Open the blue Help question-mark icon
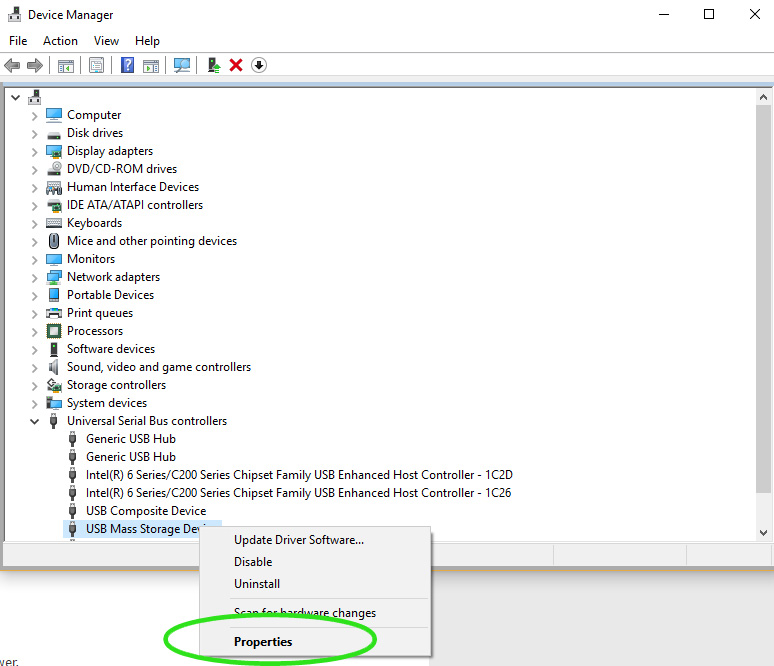Screen dimensions: 774x666 click(x=127, y=65)
